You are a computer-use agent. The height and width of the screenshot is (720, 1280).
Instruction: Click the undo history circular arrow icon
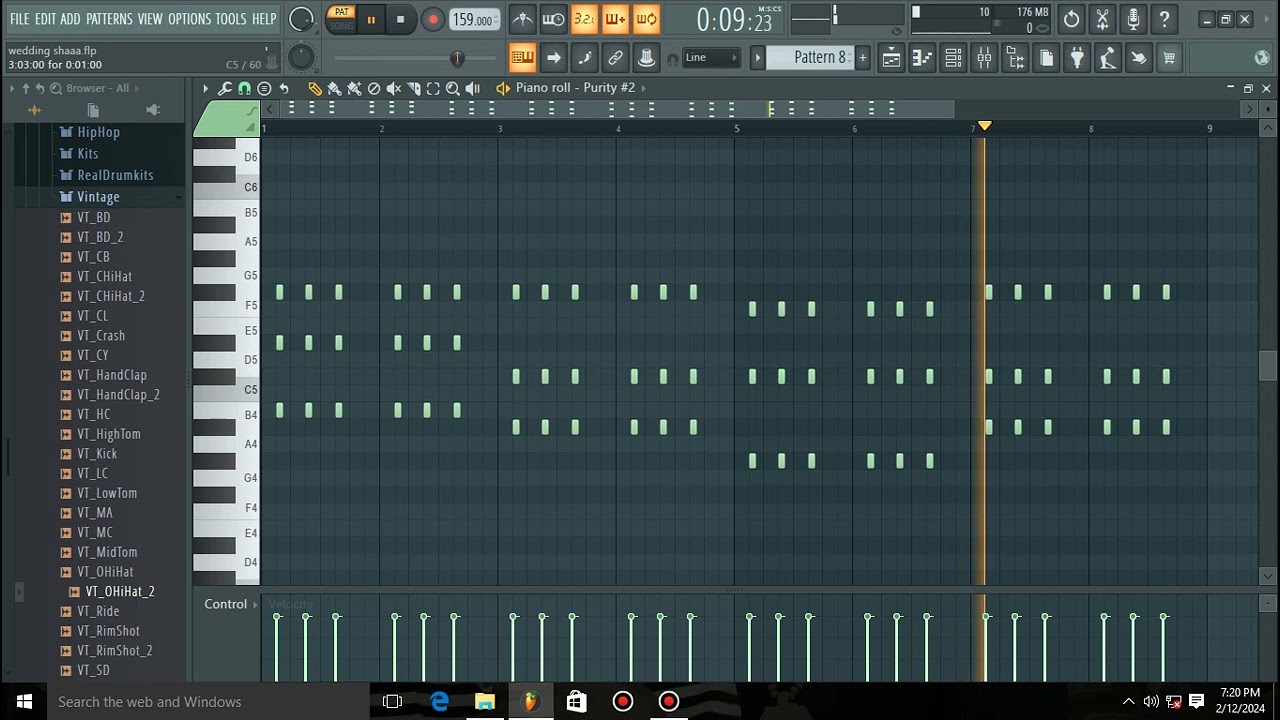point(1071,19)
